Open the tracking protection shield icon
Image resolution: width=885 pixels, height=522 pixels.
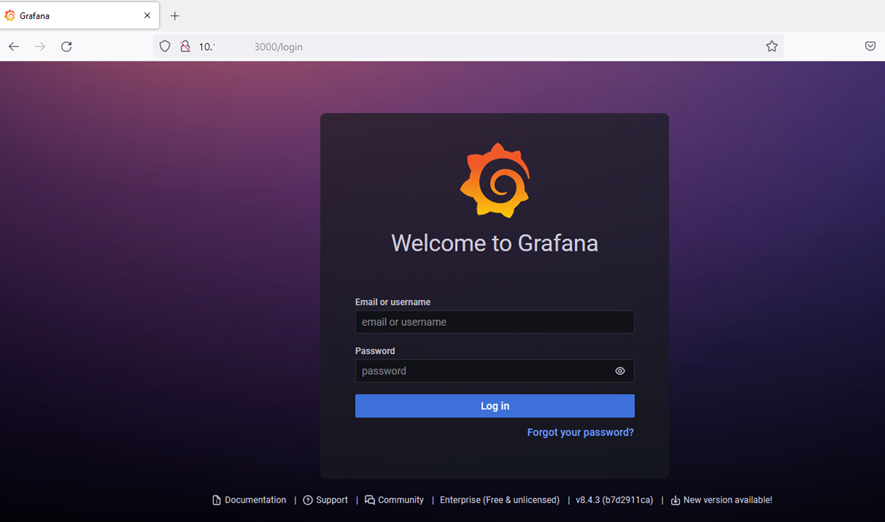[164, 46]
